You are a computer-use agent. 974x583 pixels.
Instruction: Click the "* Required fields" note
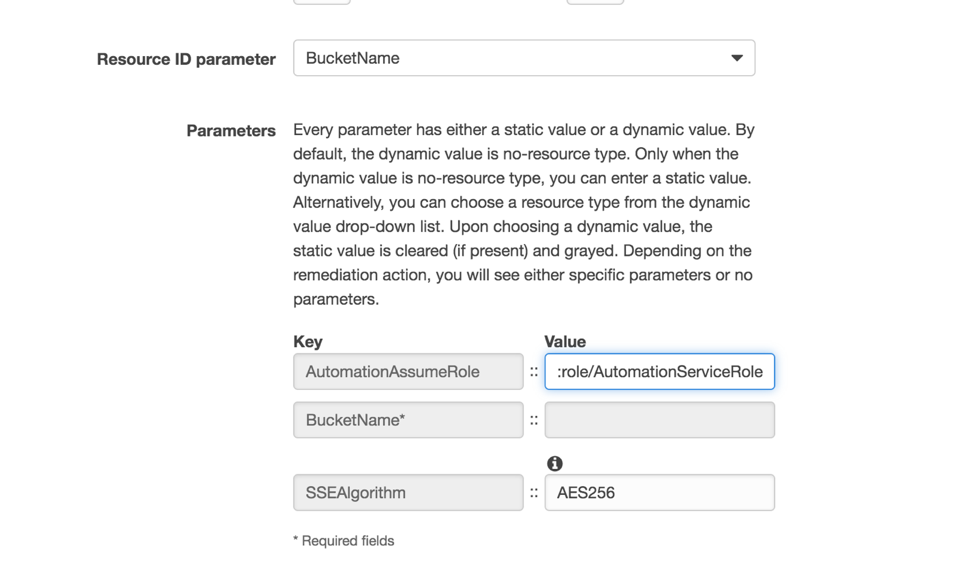tap(344, 541)
